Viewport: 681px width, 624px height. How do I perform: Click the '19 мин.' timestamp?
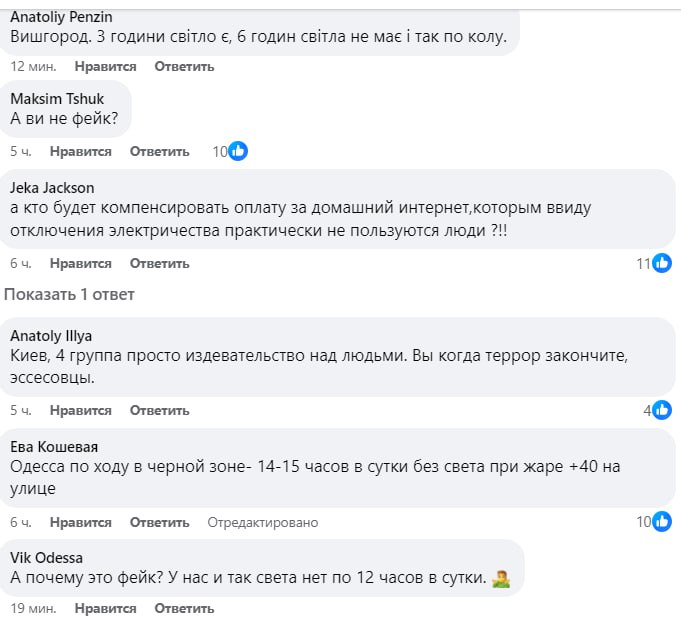[x=29, y=608]
